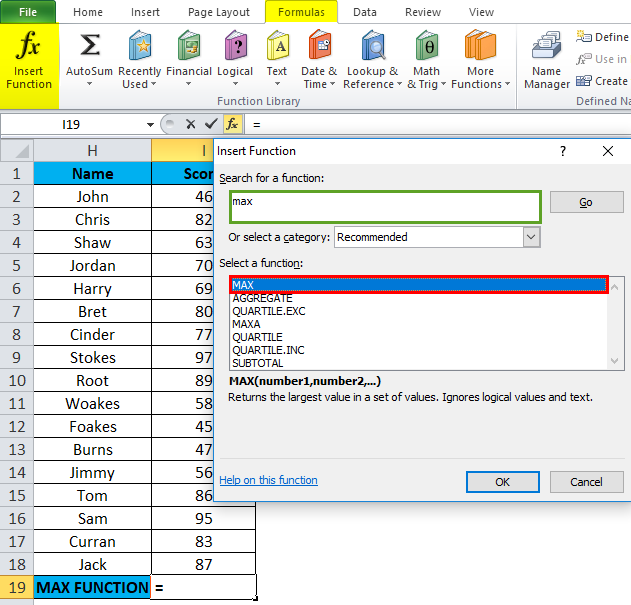Click the cell containing Stokes
The height and width of the screenshot is (605, 631).
[x=93, y=357]
